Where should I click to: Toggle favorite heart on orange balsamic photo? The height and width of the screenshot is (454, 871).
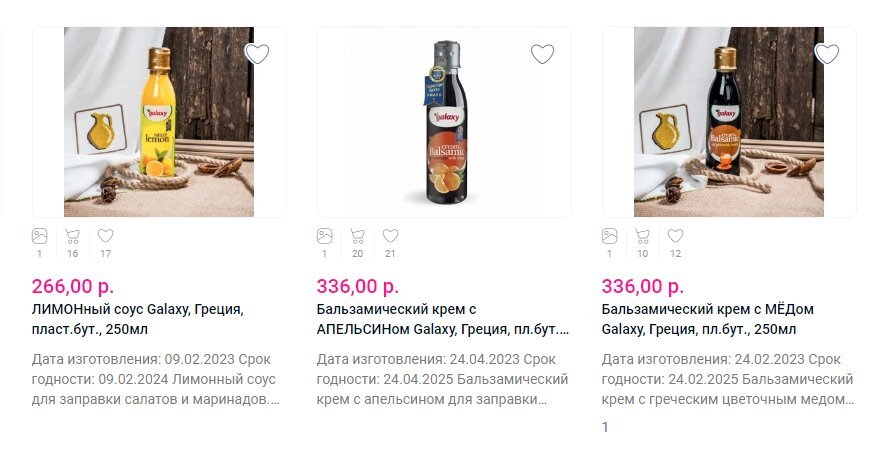[x=542, y=54]
